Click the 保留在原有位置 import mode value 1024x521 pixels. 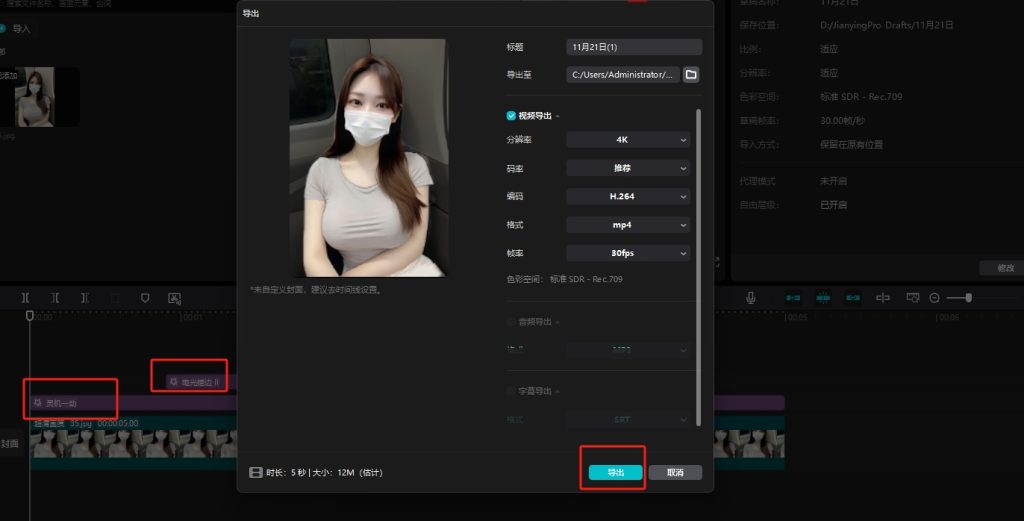(x=851, y=144)
